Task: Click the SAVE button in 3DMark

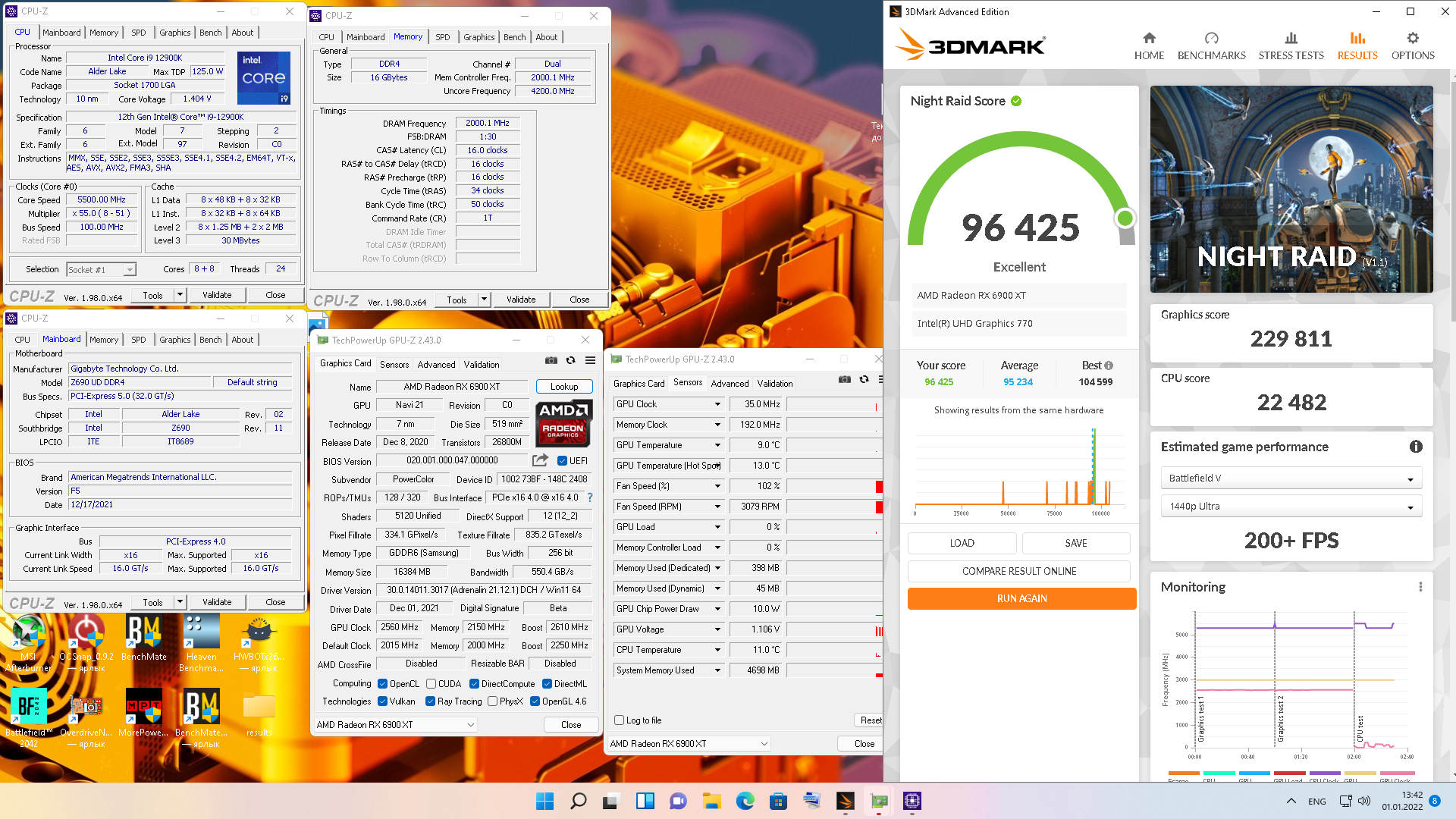Action: [x=1076, y=543]
